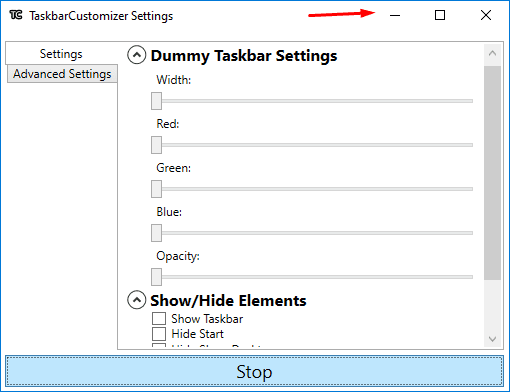Click the Opacity: label
The width and height of the screenshot is (510, 392).
pos(178,256)
